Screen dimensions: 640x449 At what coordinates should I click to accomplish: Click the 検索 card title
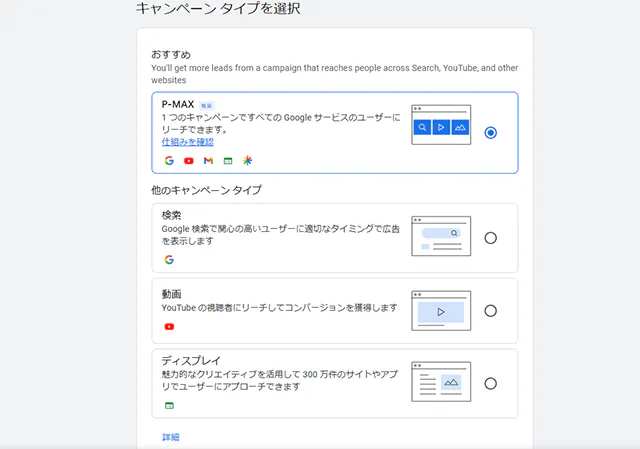point(171,215)
